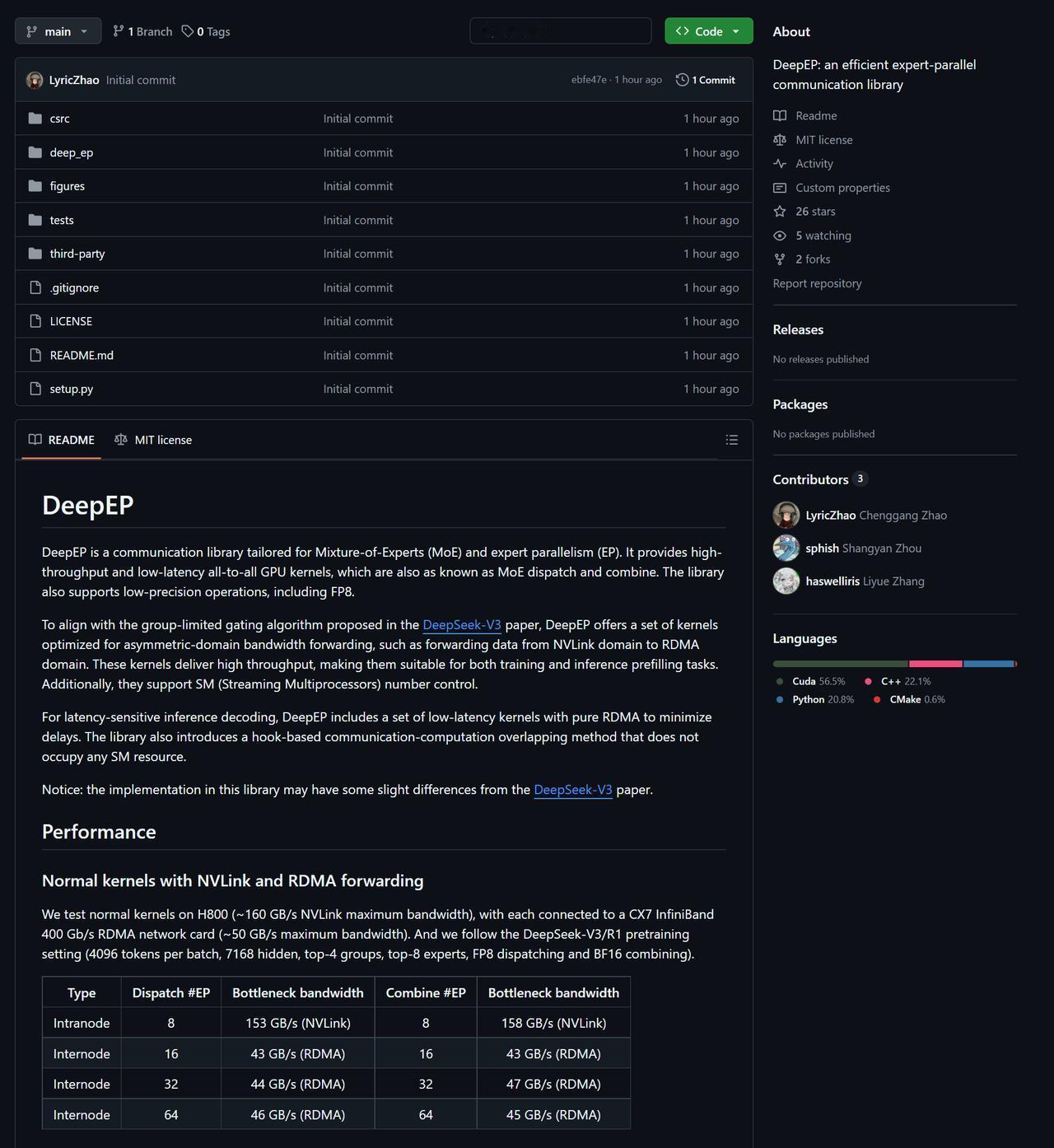Star the repository via the star icon

(780, 211)
